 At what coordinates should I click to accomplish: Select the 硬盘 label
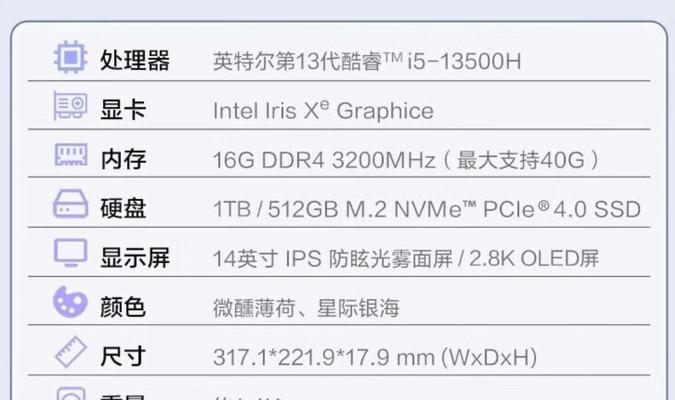pos(123,208)
